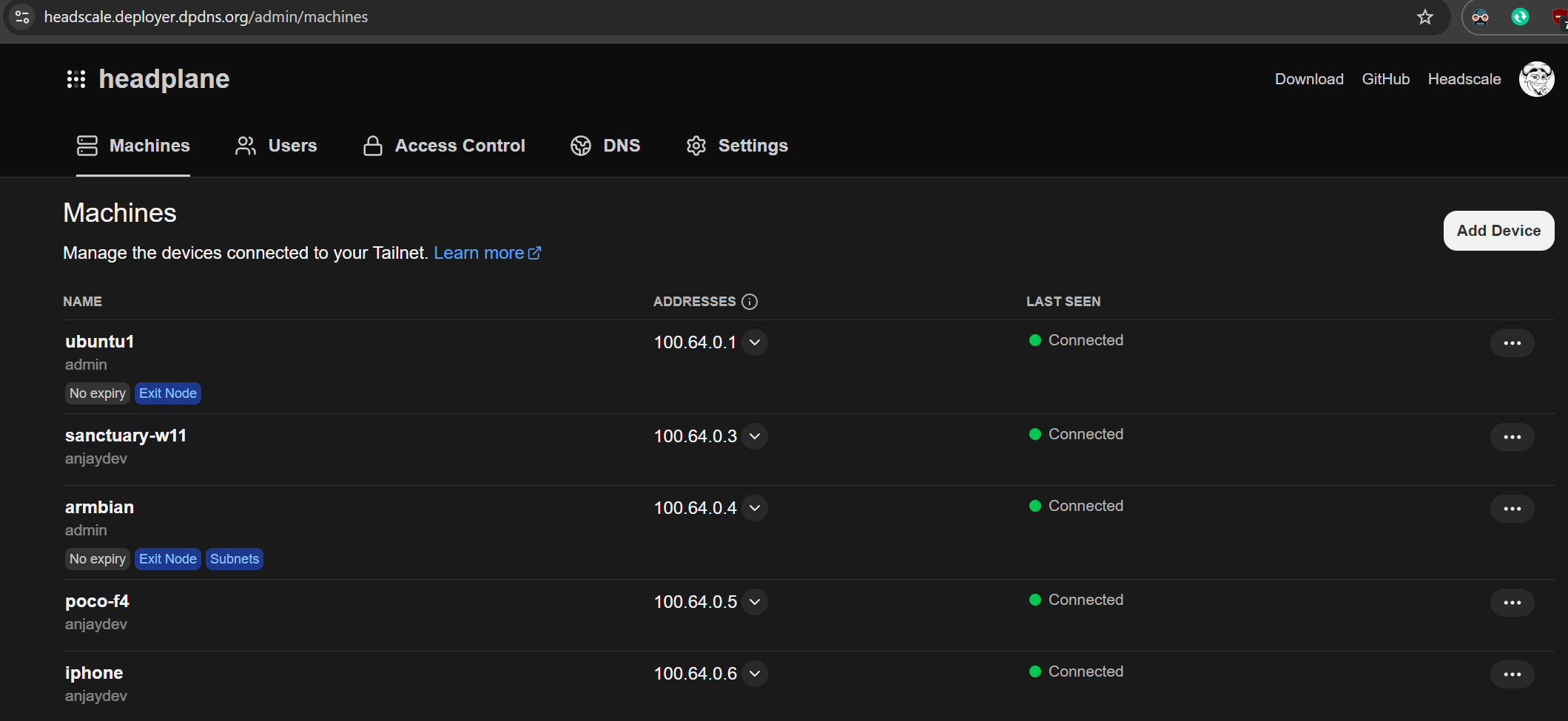Expand addresses for sanctuary-w11 100.64.0.3

755,436
